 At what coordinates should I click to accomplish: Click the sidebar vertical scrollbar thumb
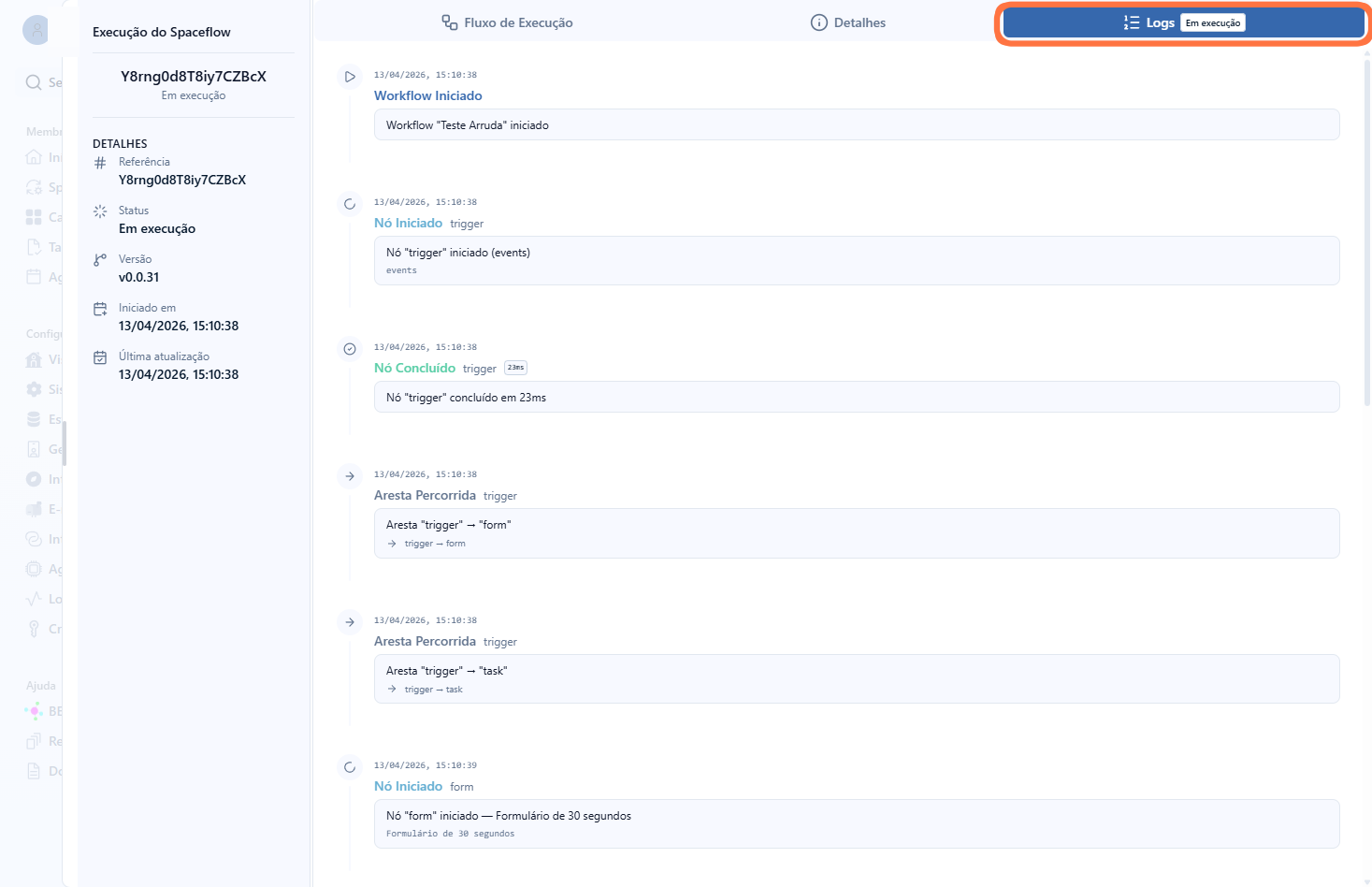click(65, 443)
